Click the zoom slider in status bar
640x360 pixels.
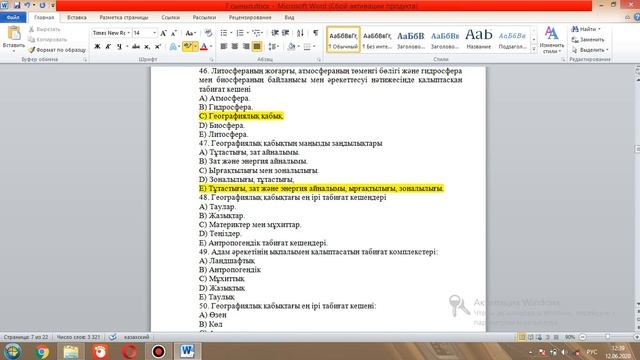(x=608, y=337)
